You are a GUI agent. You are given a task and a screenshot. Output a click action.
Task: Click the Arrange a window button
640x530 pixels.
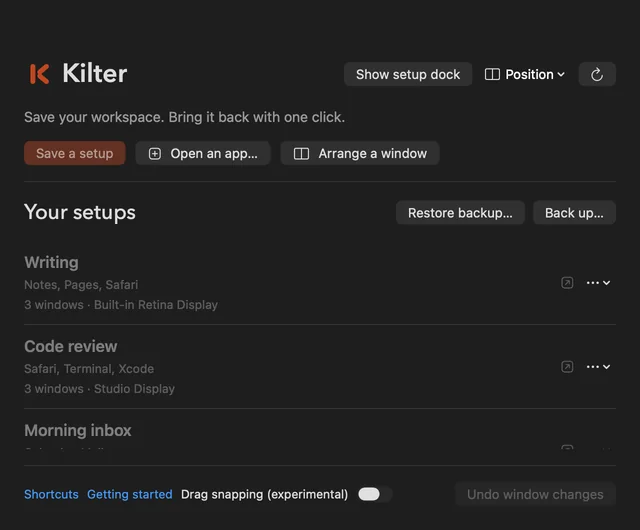[x=360, y=154]
